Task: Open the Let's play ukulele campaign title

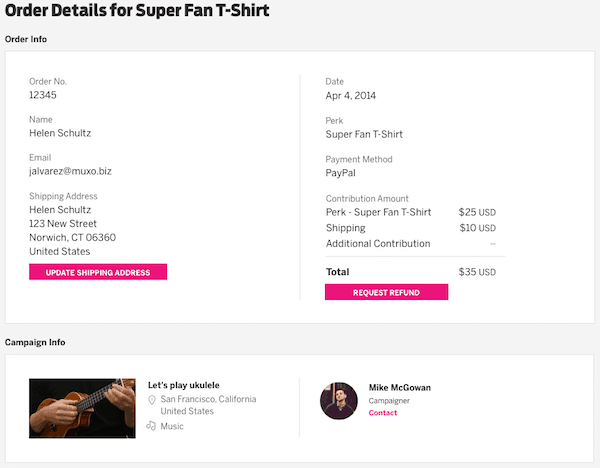Action: [183, 385]
